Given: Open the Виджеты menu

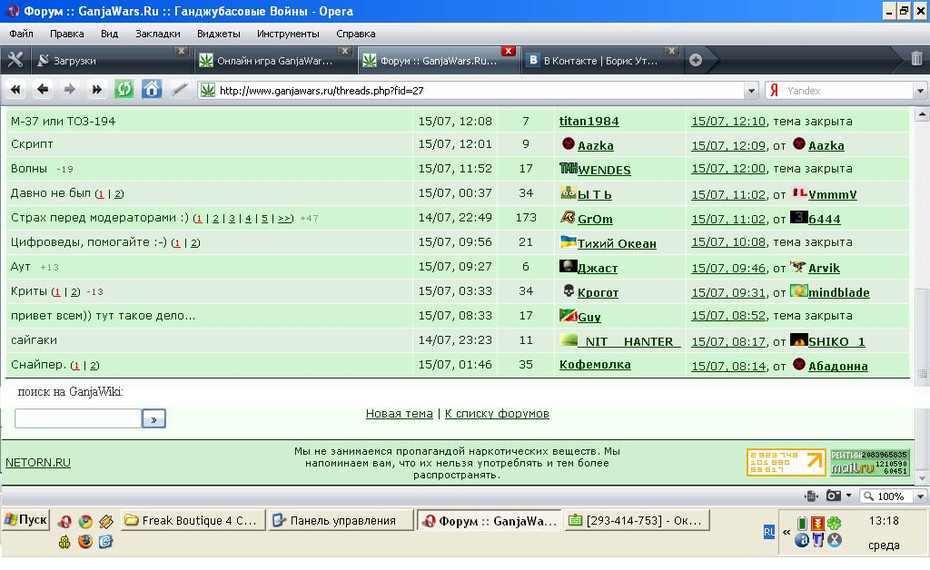Looking at the screenshot, I should [x=218, y=34].
